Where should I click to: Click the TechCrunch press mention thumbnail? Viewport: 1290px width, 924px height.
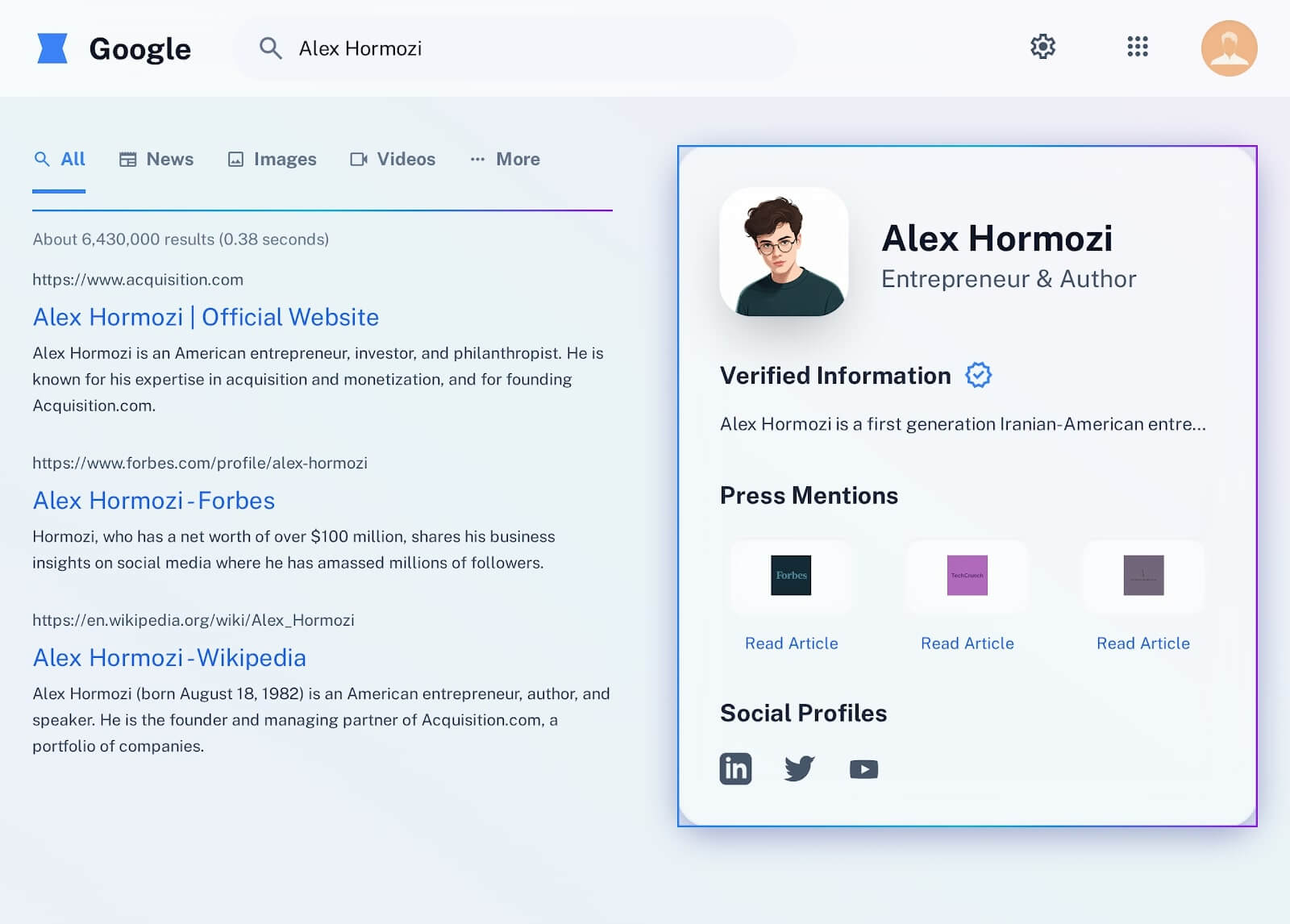pos(967,575)
